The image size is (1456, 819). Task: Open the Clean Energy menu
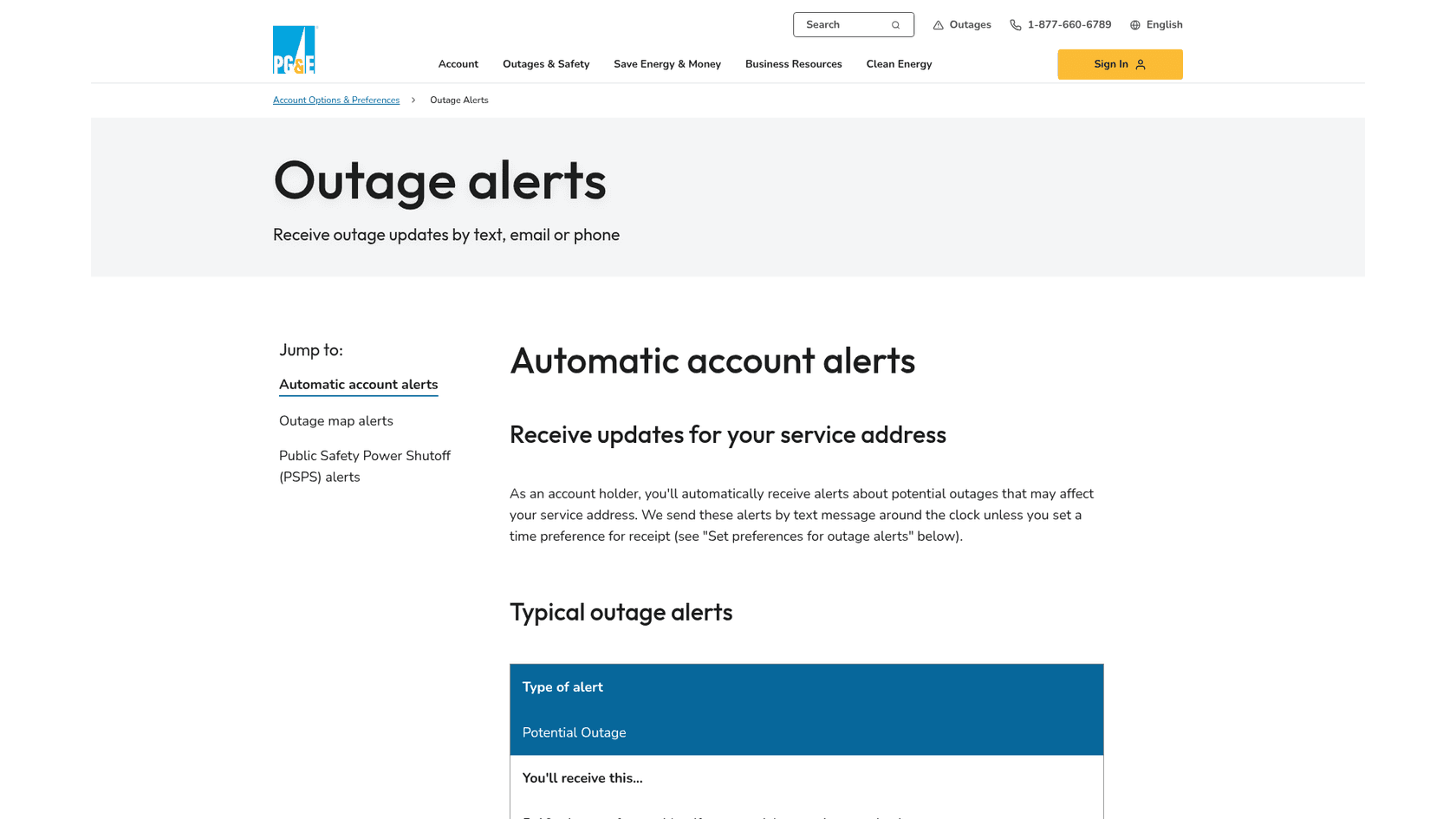pyautogui.click(x=899, y=64)
